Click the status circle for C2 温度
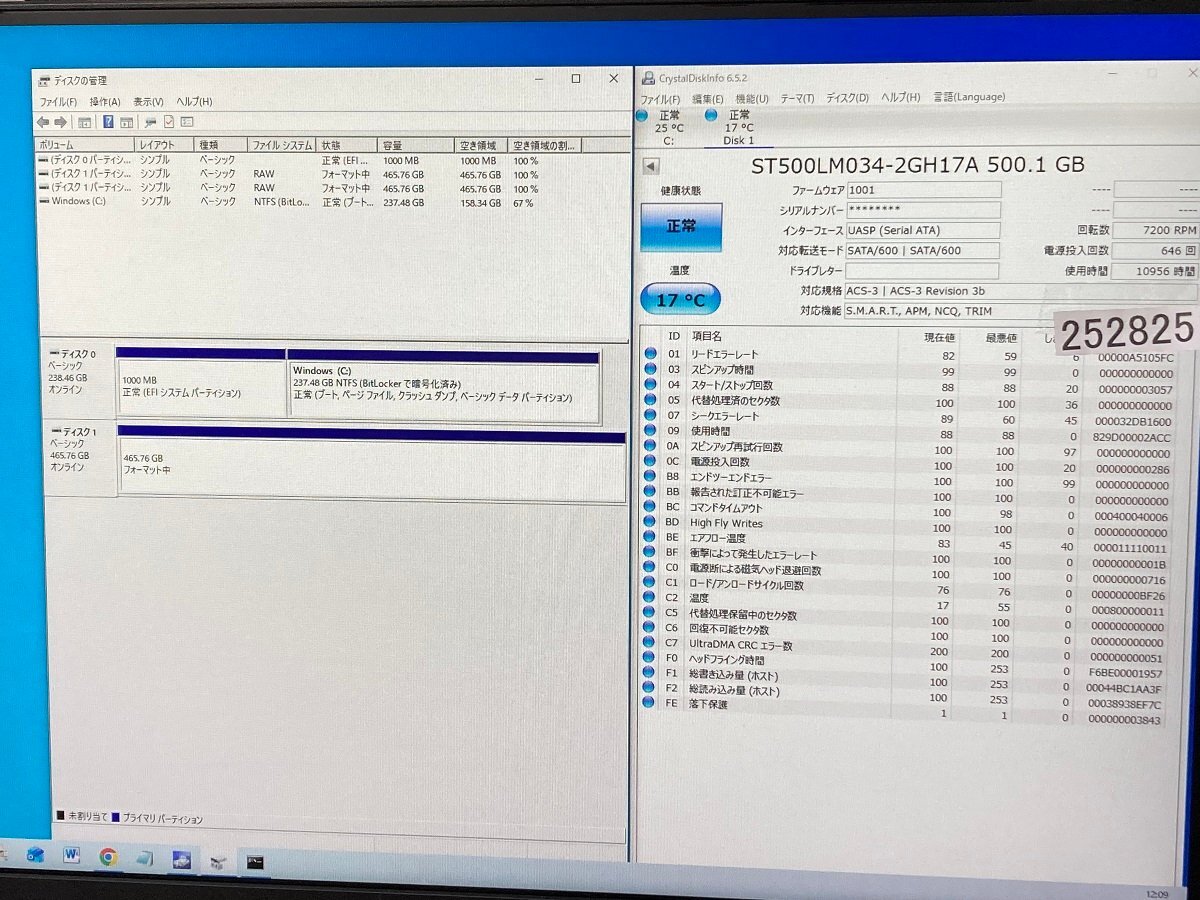Viewport: 1200px width, 900px height. pyautogui.click(x=650, y=598)
